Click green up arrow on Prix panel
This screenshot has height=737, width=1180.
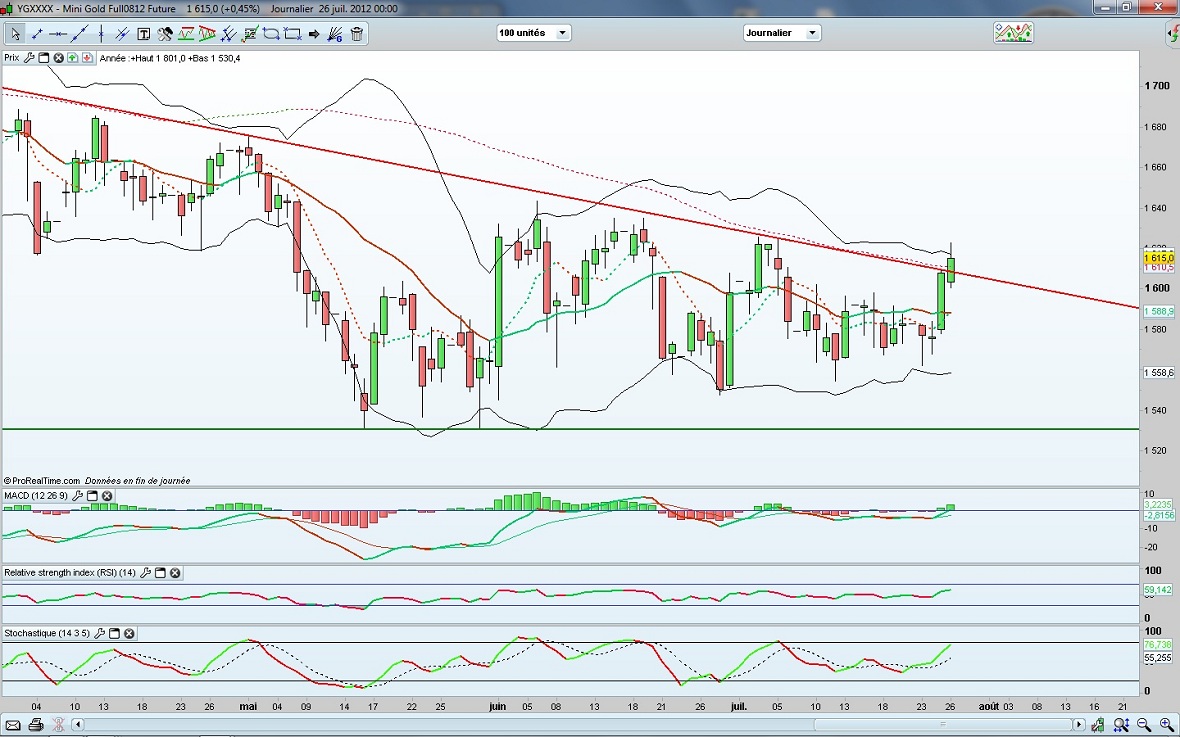pyautogui.click(x=75, y=58)
